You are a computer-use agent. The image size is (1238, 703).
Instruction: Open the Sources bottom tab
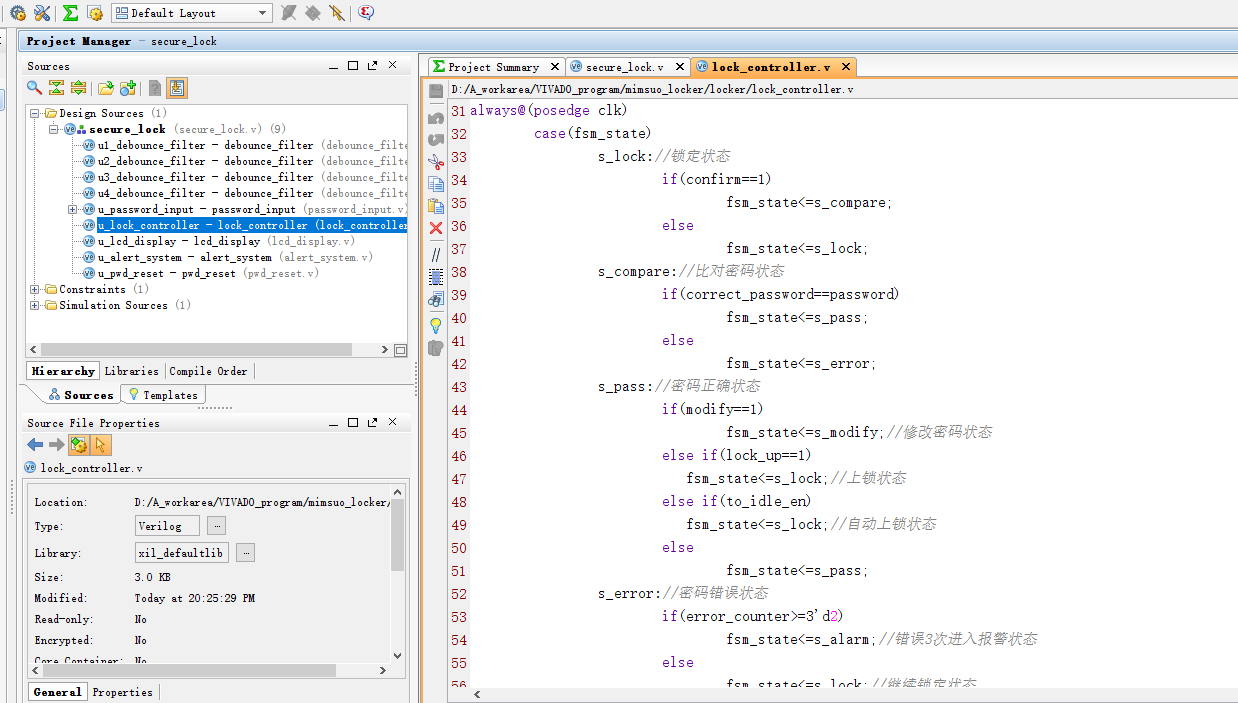coord(80,395)
